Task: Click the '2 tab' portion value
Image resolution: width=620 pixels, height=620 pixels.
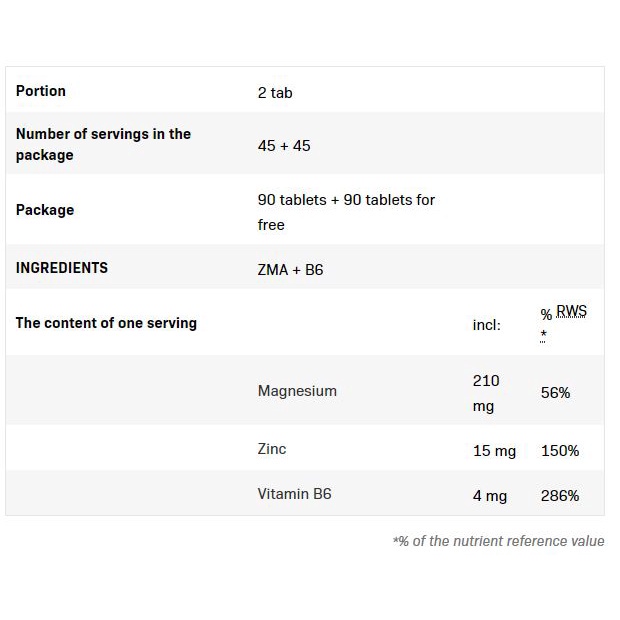Action: [x=275, y=93]
